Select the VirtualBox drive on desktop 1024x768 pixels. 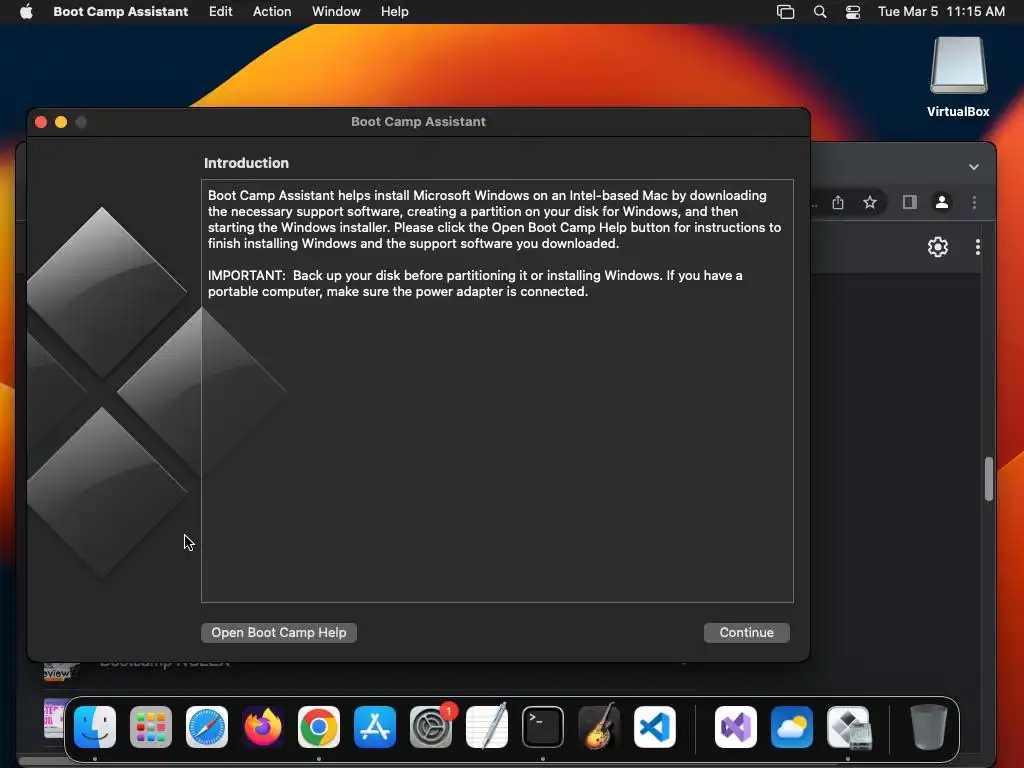pos(958,77)
